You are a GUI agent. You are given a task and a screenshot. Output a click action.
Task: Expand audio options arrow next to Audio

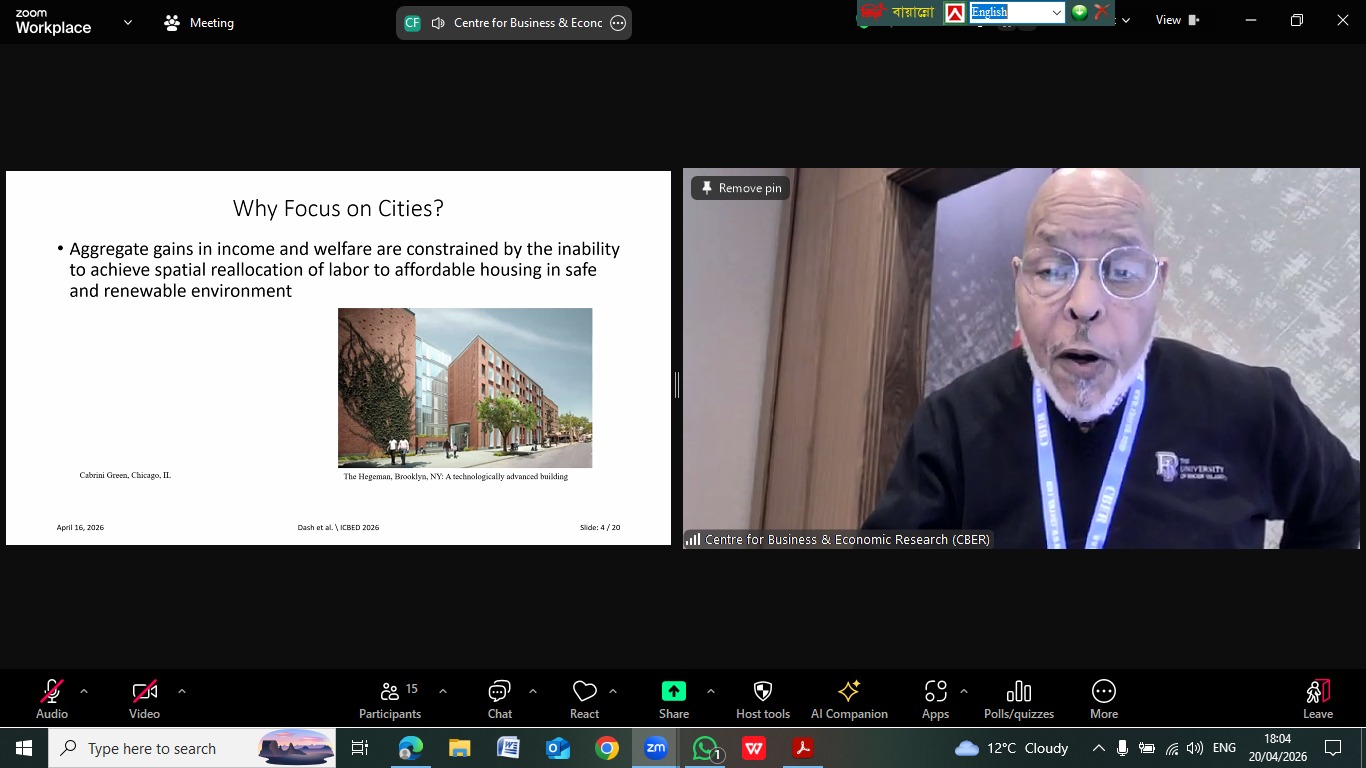[84, 691]
